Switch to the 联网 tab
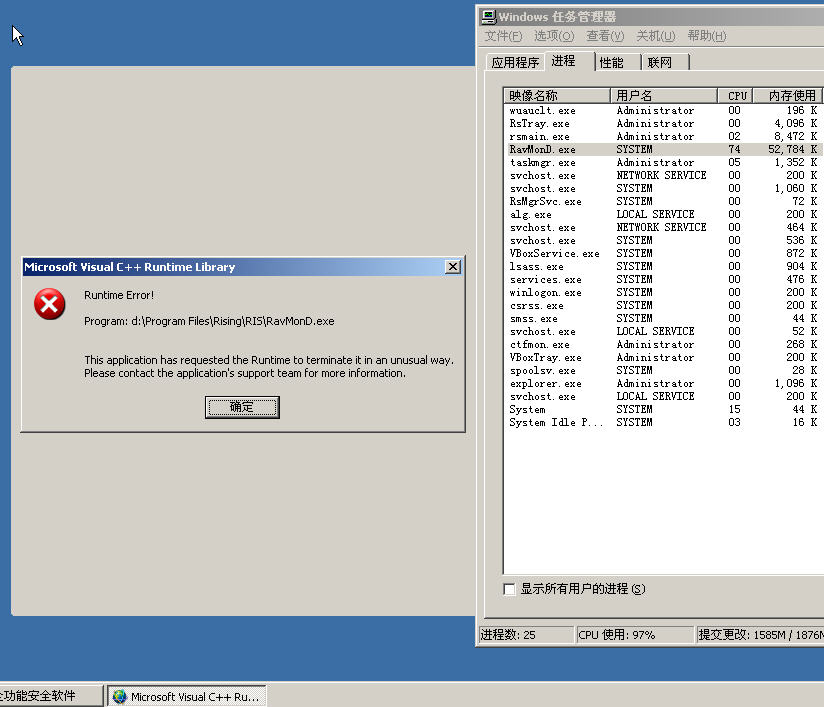Image resolution: width=824 pixels, height=707 pixels. [x=660, y=62]
